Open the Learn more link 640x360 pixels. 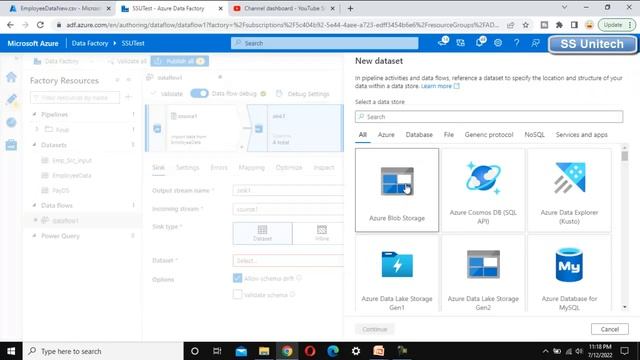pyautogui.click(x=440, y=86)
